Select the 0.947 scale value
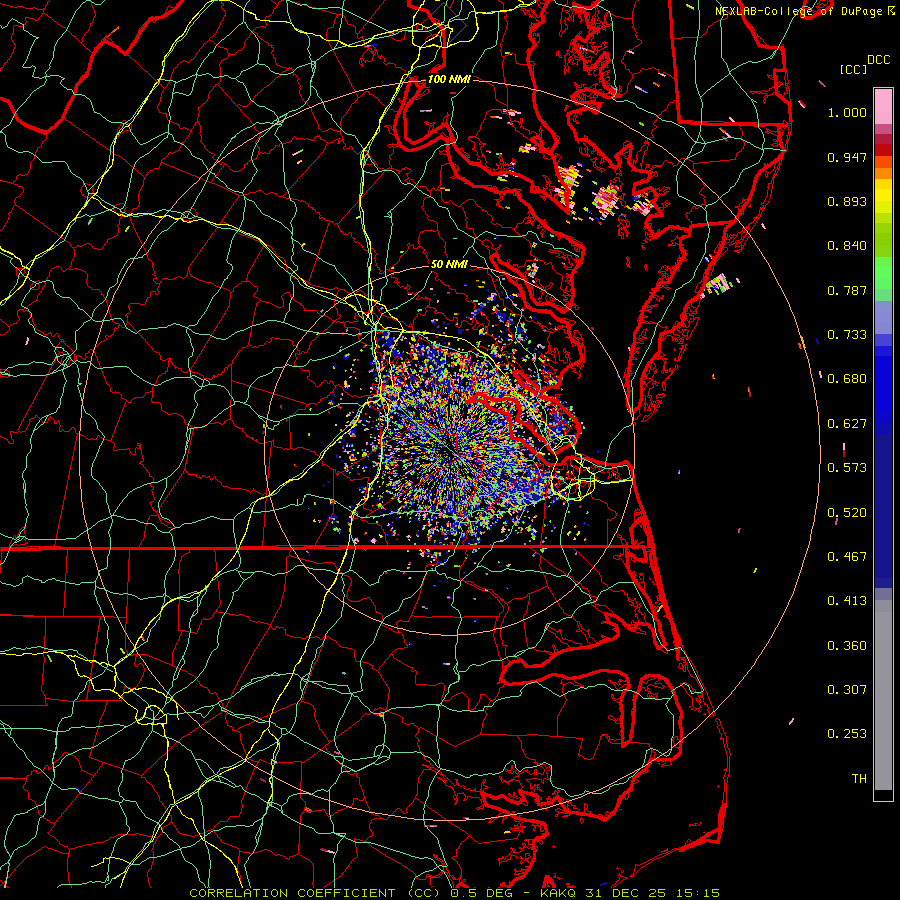The width and height of the screenshot is (900, 900). pos(847,157)
